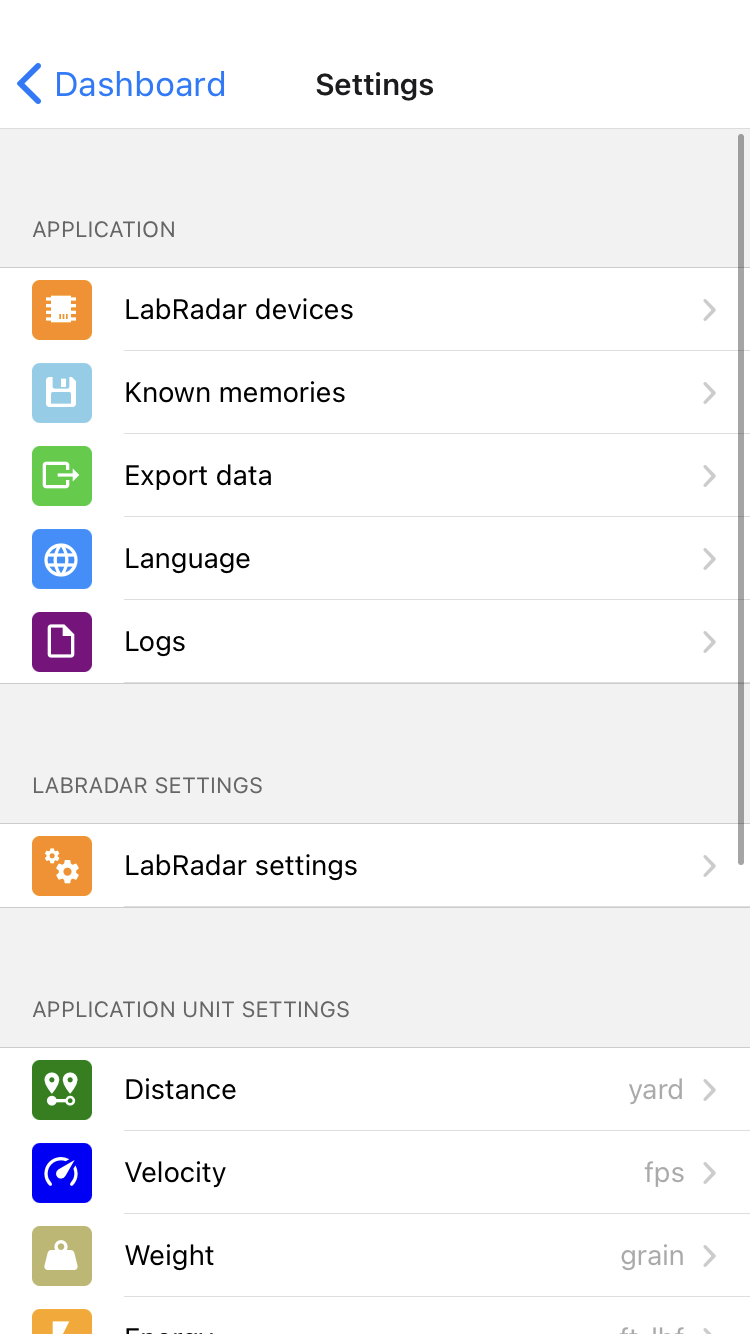The width and height of the screenshot is (750, 1334).
Task: Tap the green Export data icon
Action: [62, 476]
